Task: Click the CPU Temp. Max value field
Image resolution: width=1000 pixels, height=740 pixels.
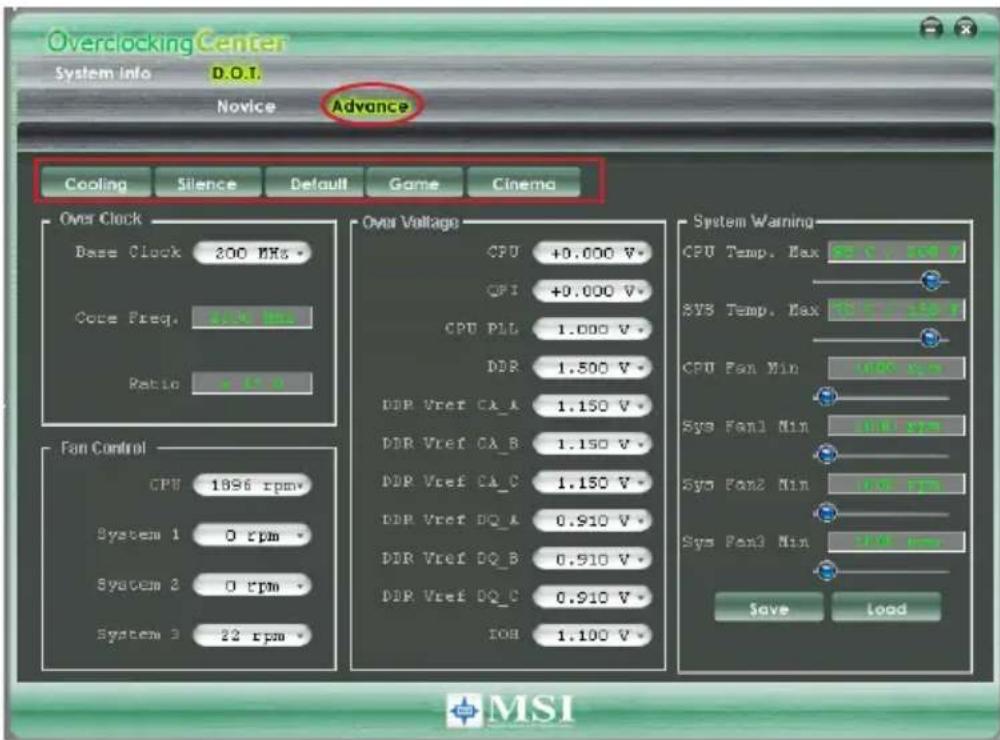Action: [896, 252]
